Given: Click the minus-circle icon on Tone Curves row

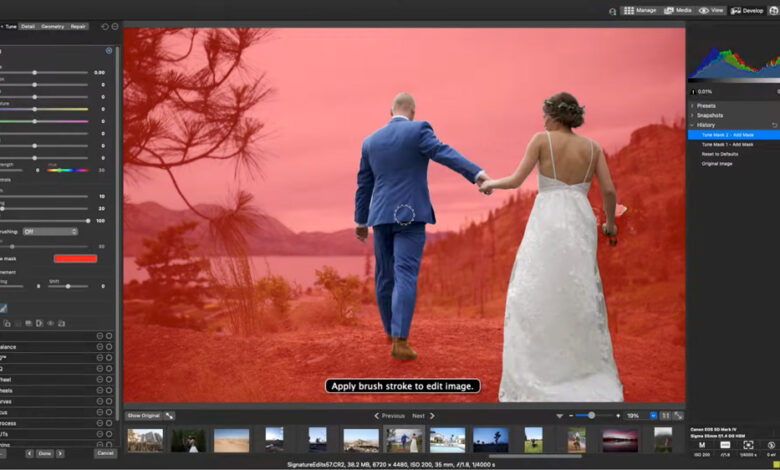Looking at the screenshot, I should [x=99, y=401].
